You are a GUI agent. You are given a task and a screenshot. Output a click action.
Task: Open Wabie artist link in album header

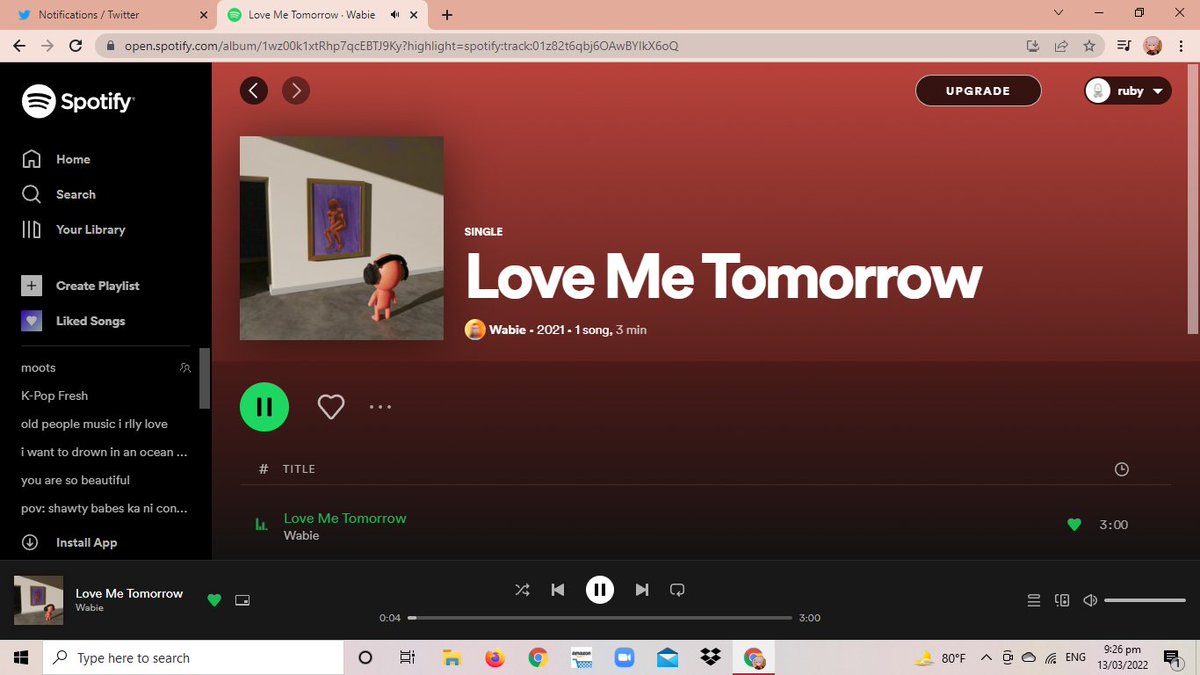tap(507, 330)
